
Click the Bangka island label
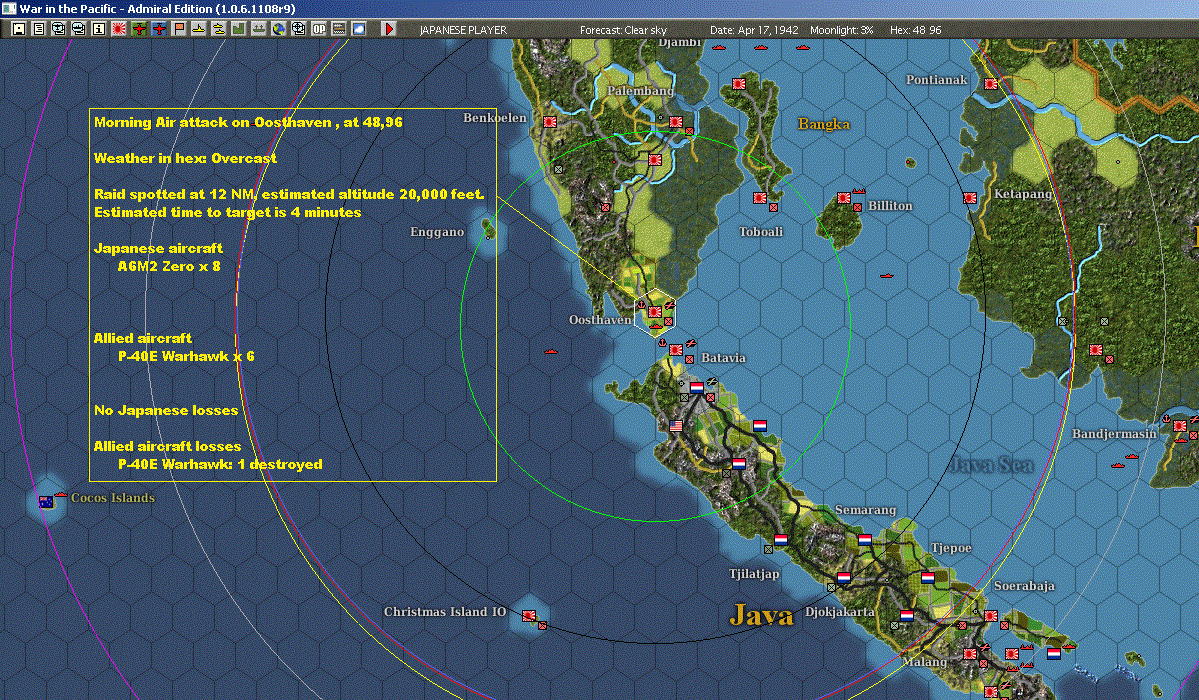pos(824,124)
